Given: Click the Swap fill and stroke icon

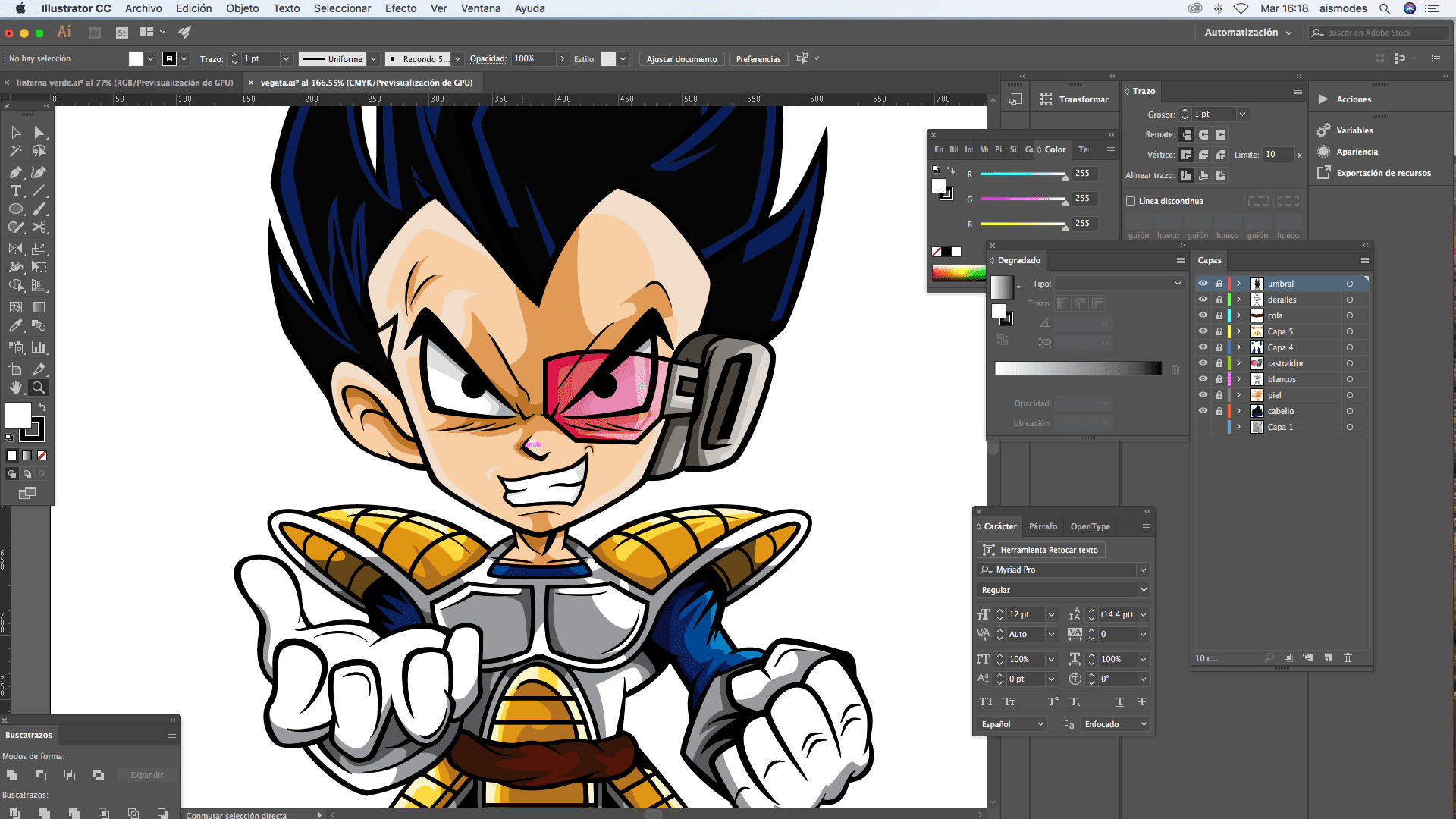Looking at the screenshot, I should pos(41,409).
